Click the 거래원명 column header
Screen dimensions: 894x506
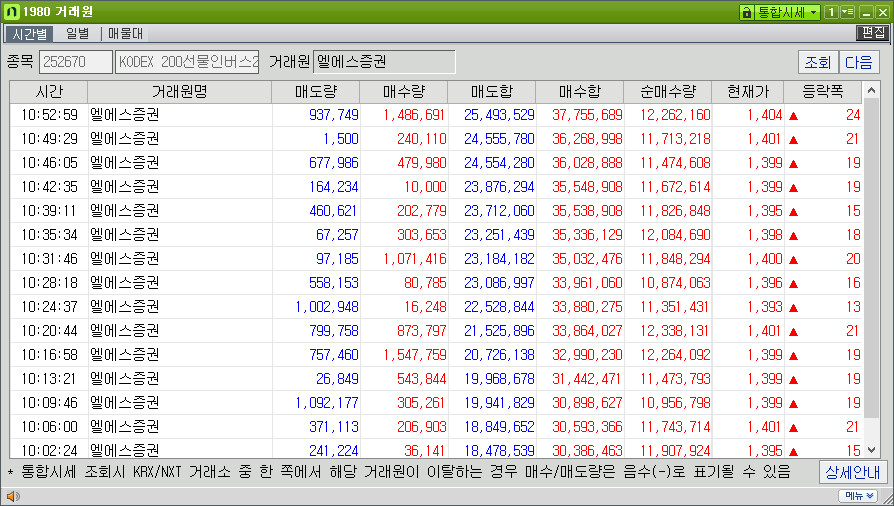(x=180, y=92)
